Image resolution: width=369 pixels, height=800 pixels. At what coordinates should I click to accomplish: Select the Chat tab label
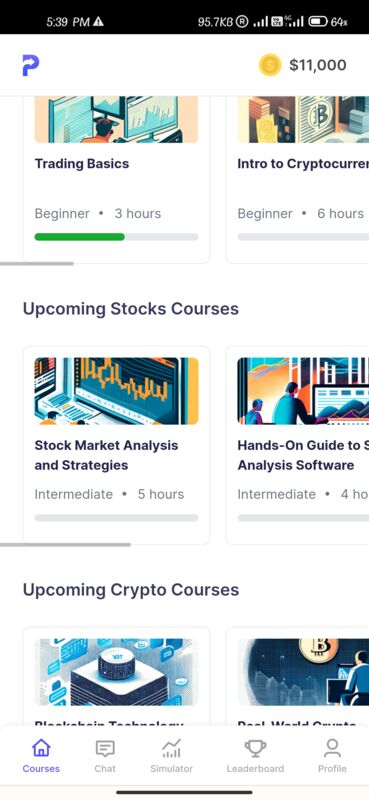point(105,768)
